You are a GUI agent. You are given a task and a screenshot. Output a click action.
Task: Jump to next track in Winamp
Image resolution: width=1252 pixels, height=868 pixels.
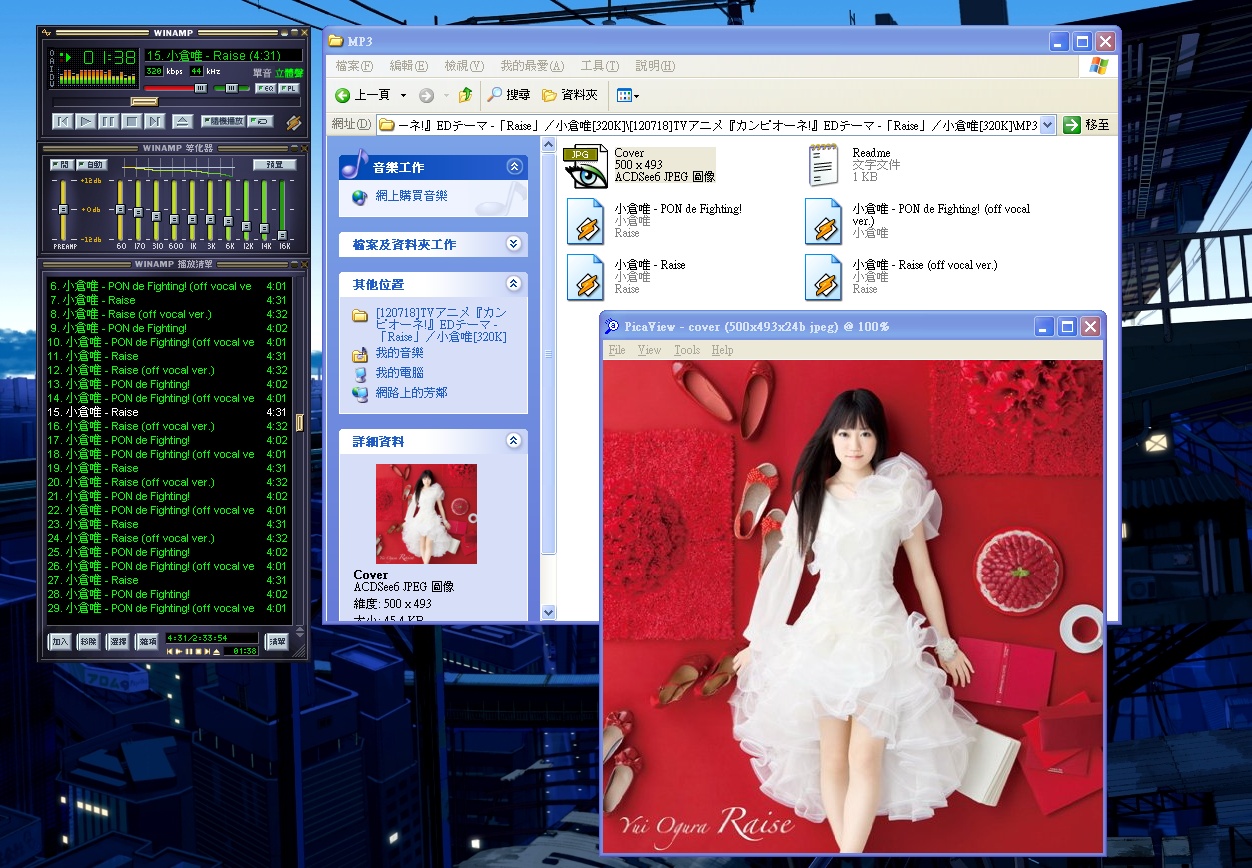tap(154, 121)
